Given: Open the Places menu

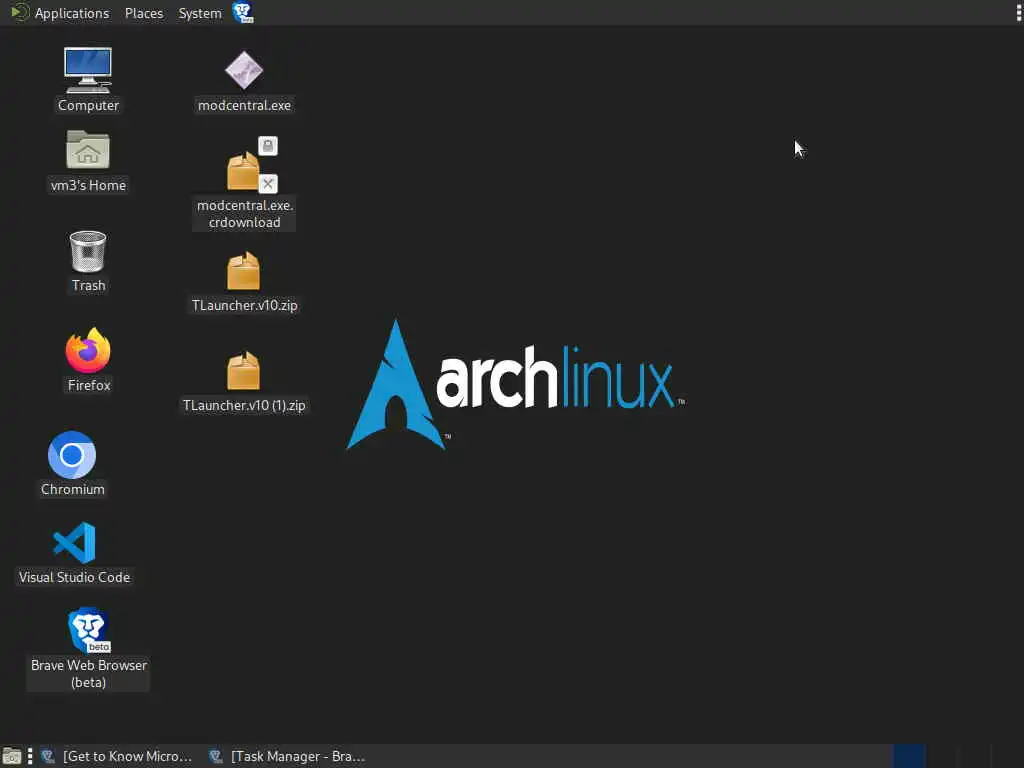Looking at the screenshot, I should tap(144, 13).
